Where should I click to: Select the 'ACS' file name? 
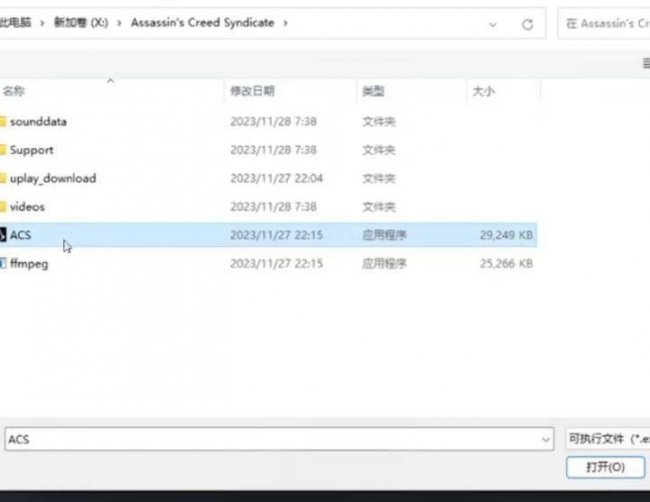click(x=21, y=235)
